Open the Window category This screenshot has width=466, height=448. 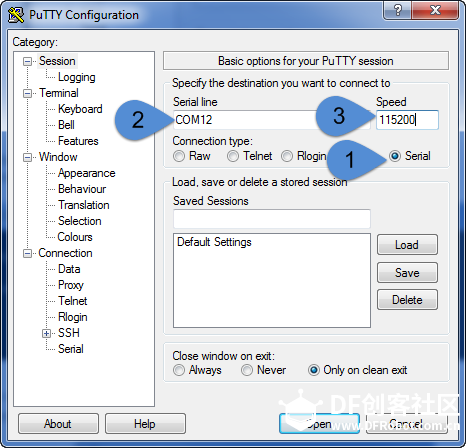(x=58, y=157)
